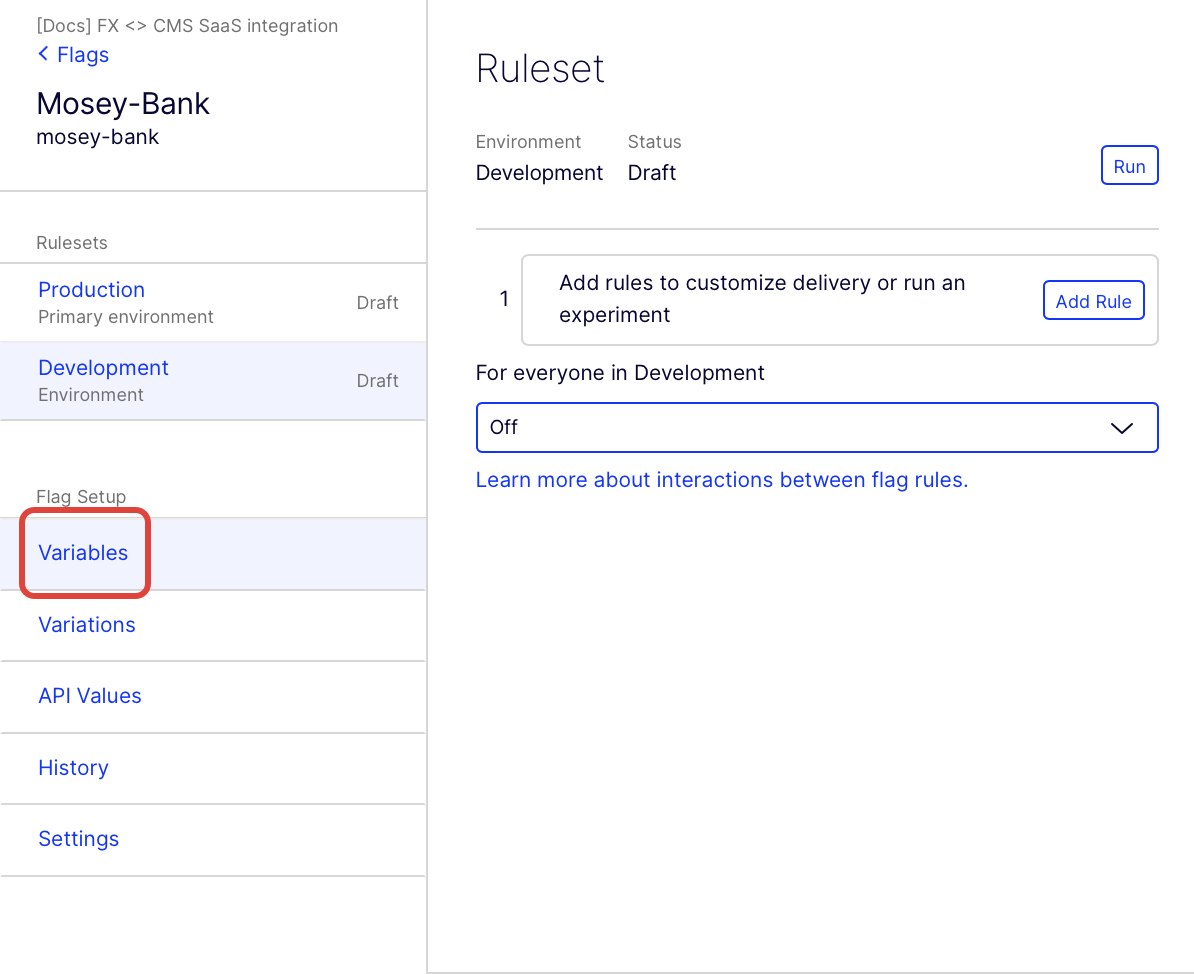Click the rule number 1
This screenshot has width=1194, height=974.
pos(503,299)
